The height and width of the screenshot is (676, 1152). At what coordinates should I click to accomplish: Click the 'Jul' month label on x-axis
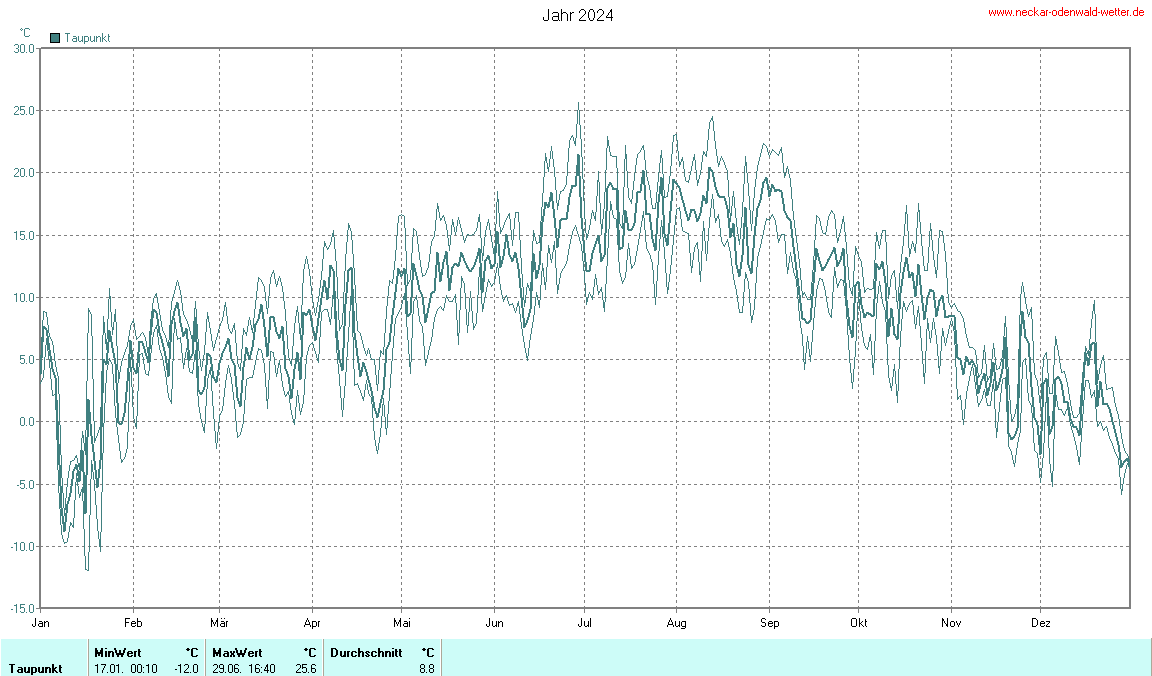[x=585, y=622]
